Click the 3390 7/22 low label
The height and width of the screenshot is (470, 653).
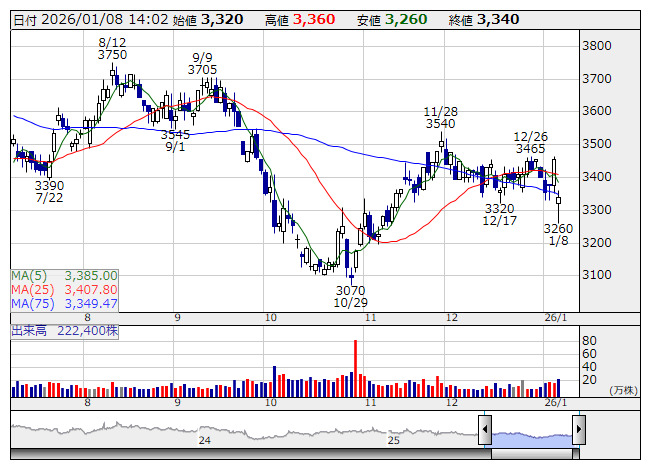coord(49,191)
